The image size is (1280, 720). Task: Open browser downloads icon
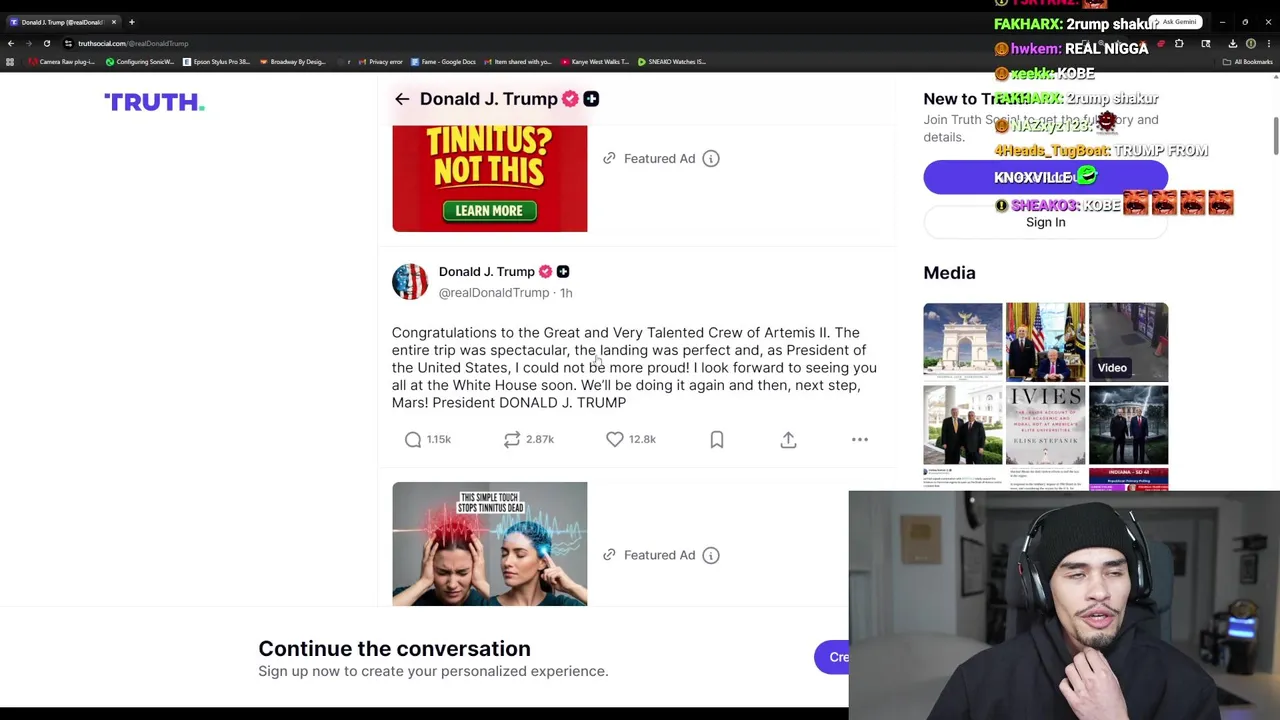(x=1232, y=43)
